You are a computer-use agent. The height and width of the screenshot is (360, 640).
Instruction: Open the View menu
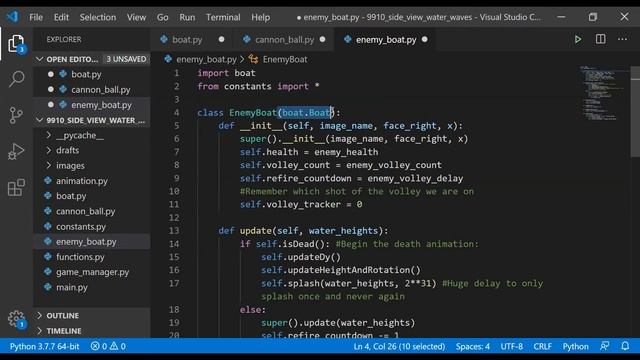click(136, 17)
